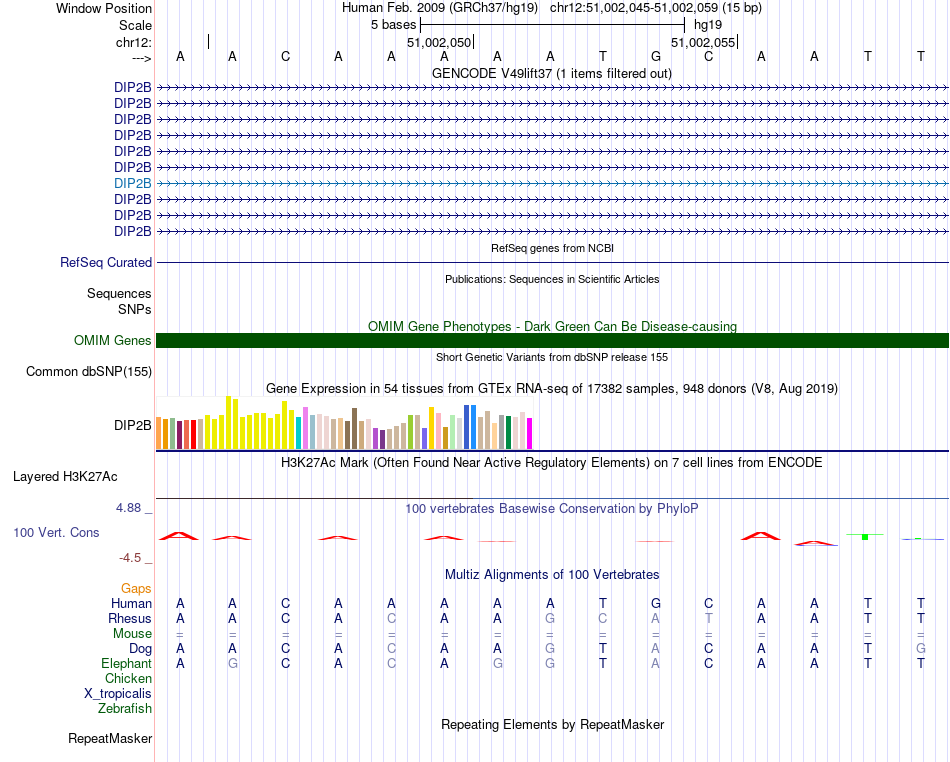
Task: Click '100 vertebrates Basewise Conservation by PhyloP' title
Action: click(x=551, y=508)
